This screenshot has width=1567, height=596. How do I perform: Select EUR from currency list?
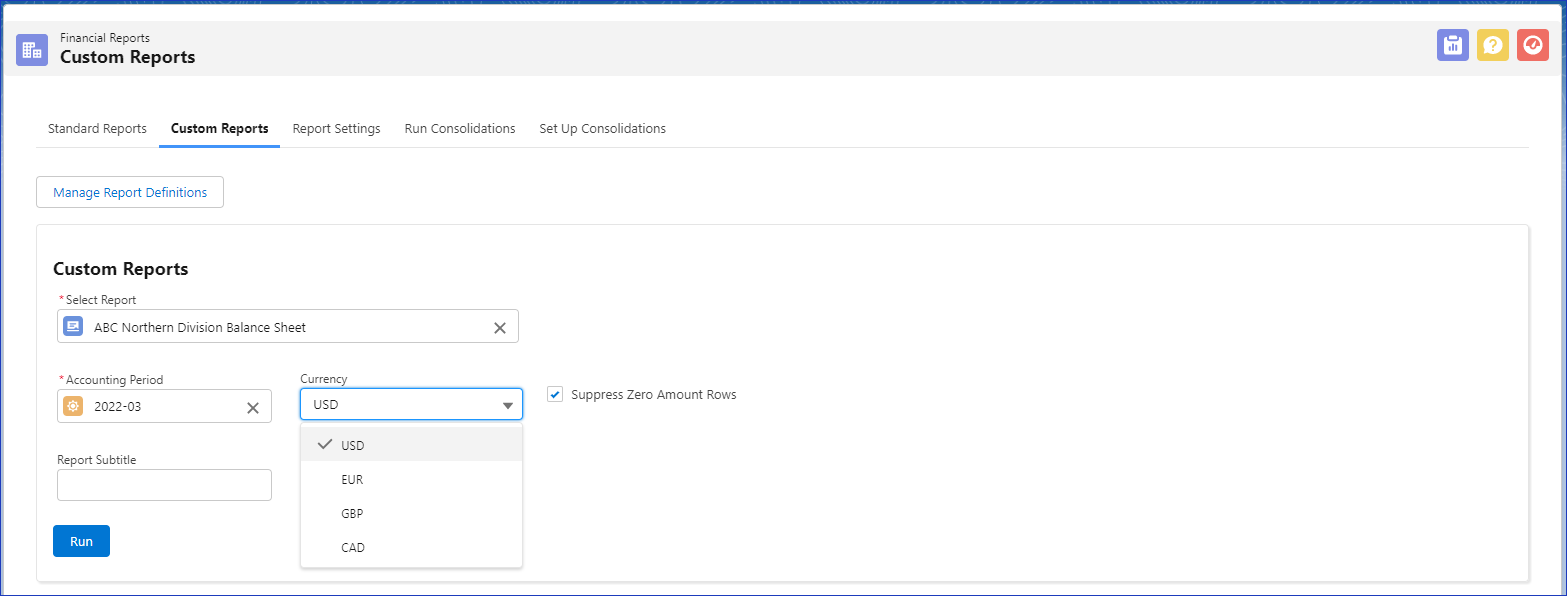352,480
